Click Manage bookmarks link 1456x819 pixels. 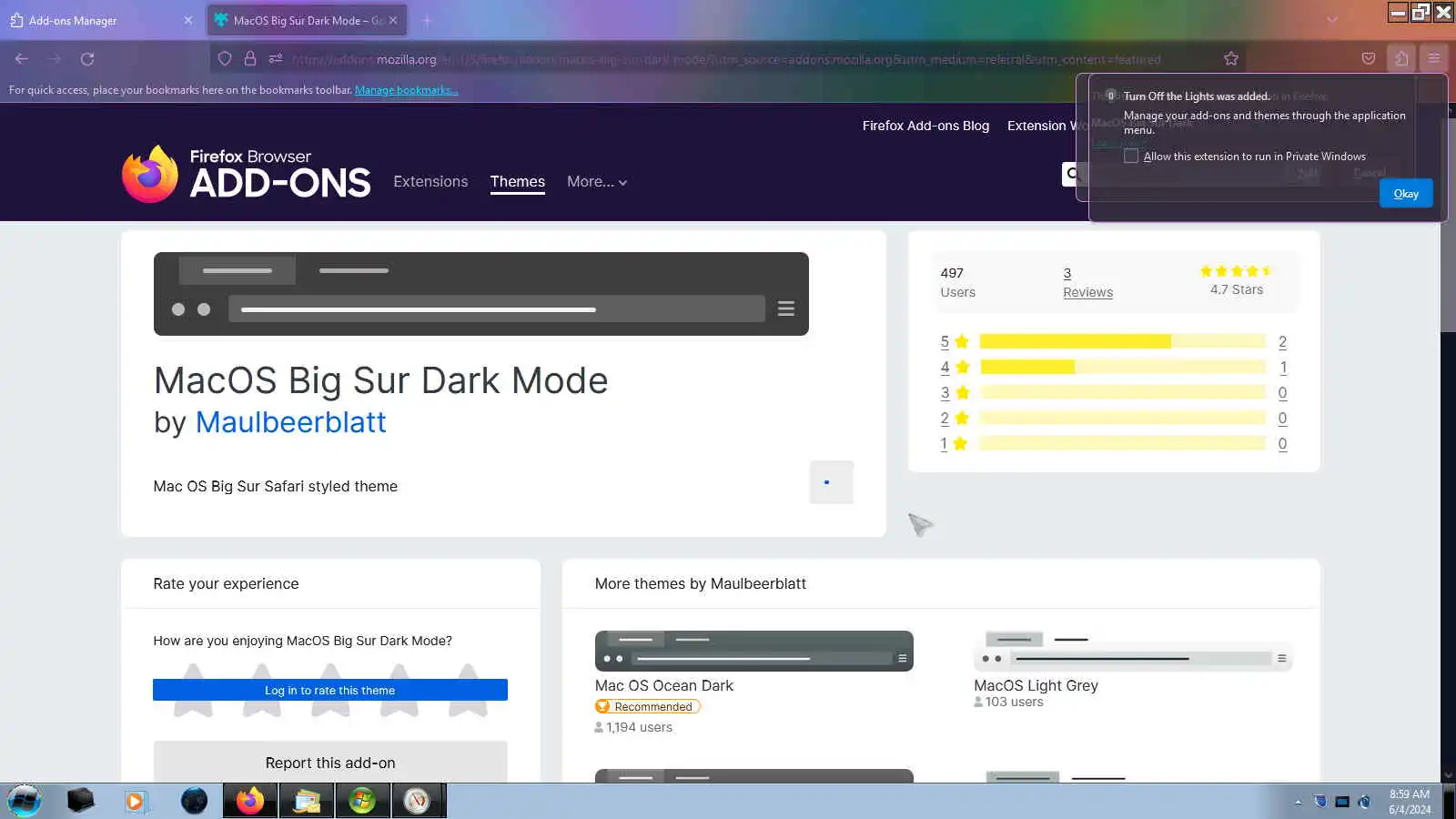(407, 90)
